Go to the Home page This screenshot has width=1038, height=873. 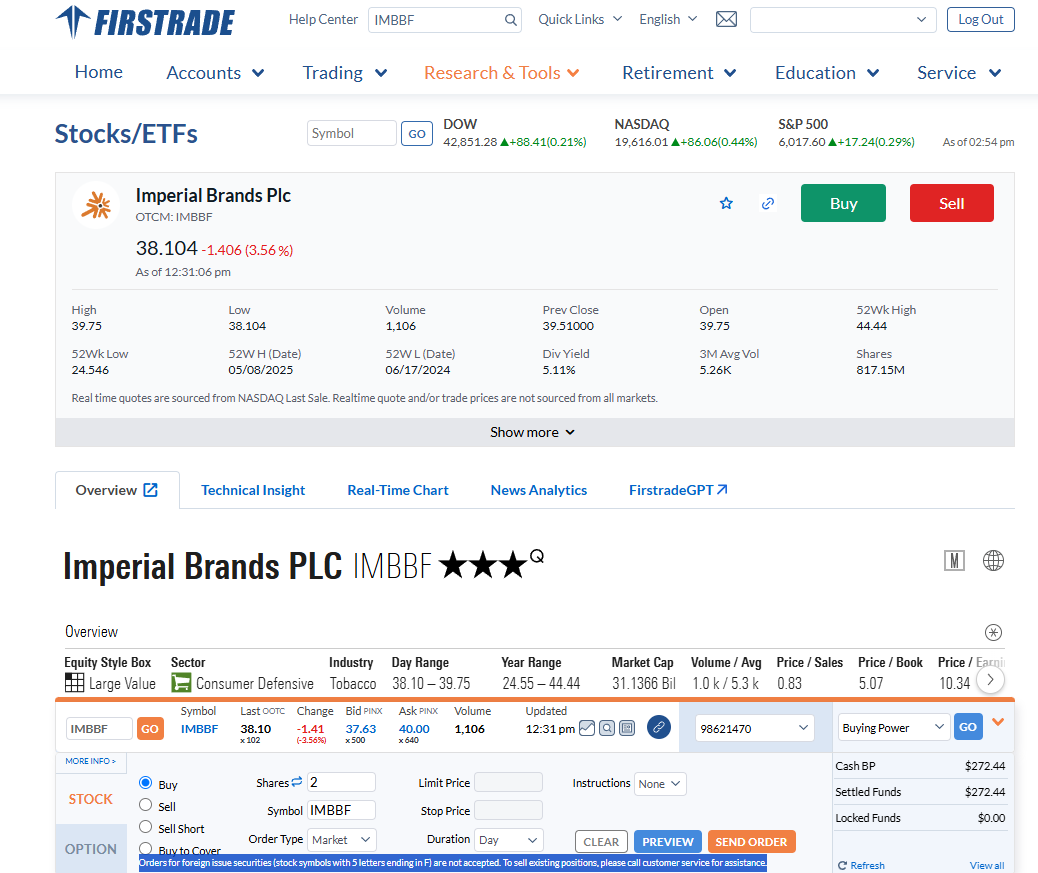[99, 71]
